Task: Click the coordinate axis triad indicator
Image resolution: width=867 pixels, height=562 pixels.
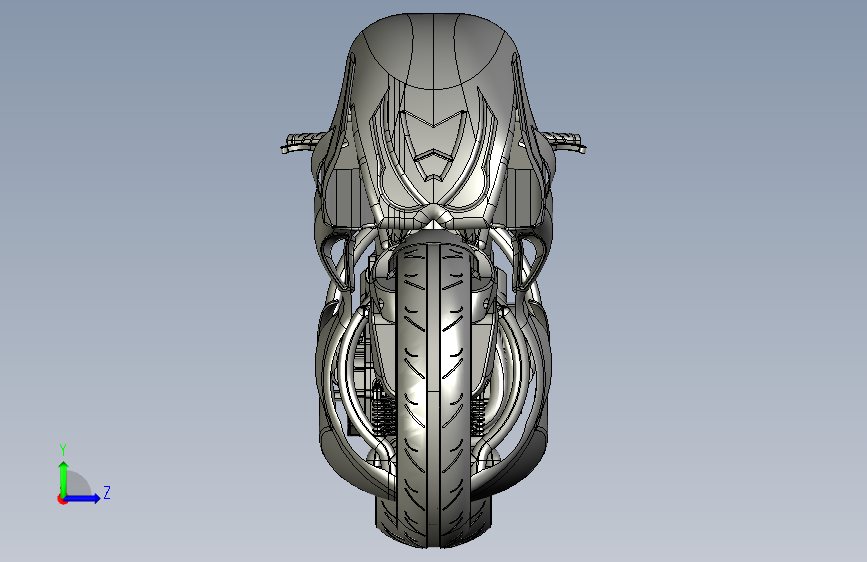Action: (x=83, y=475)
